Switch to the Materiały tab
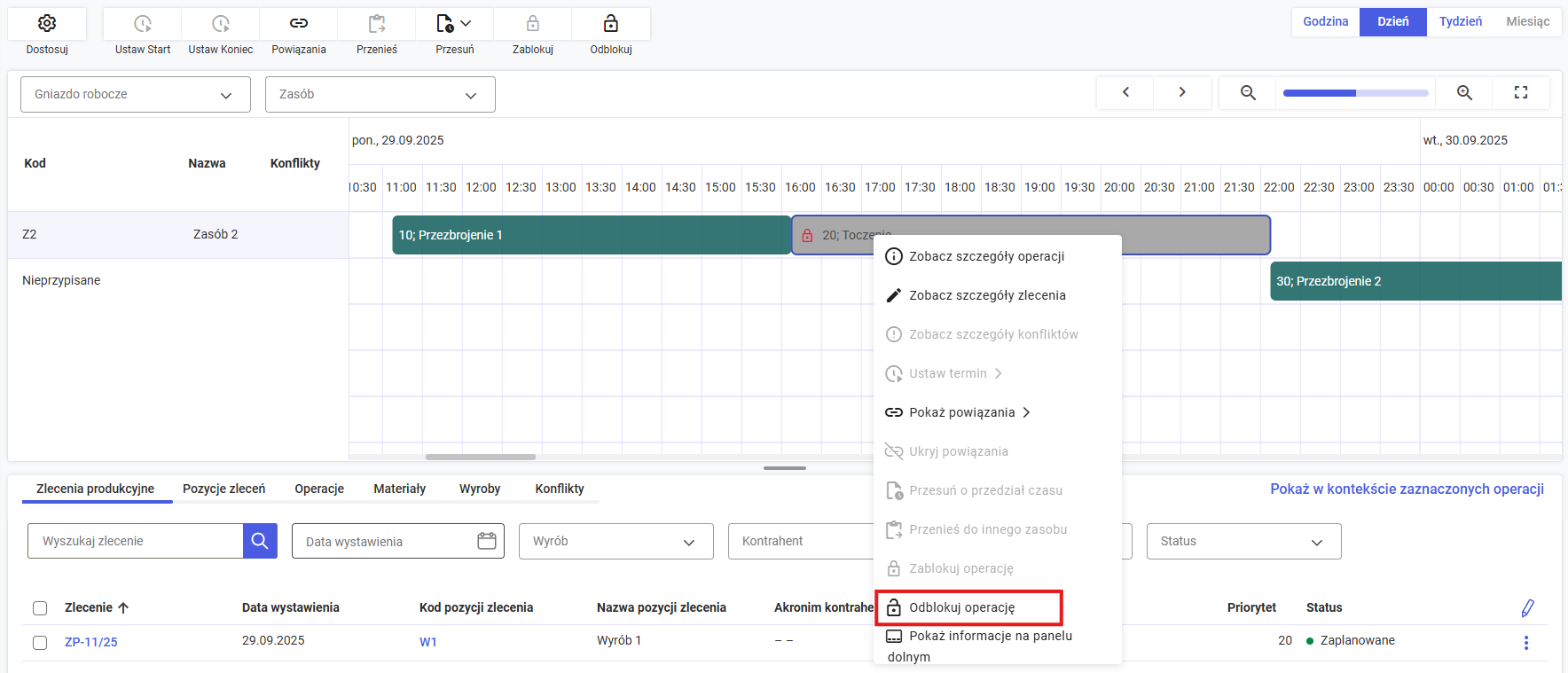 click(399, 489)
